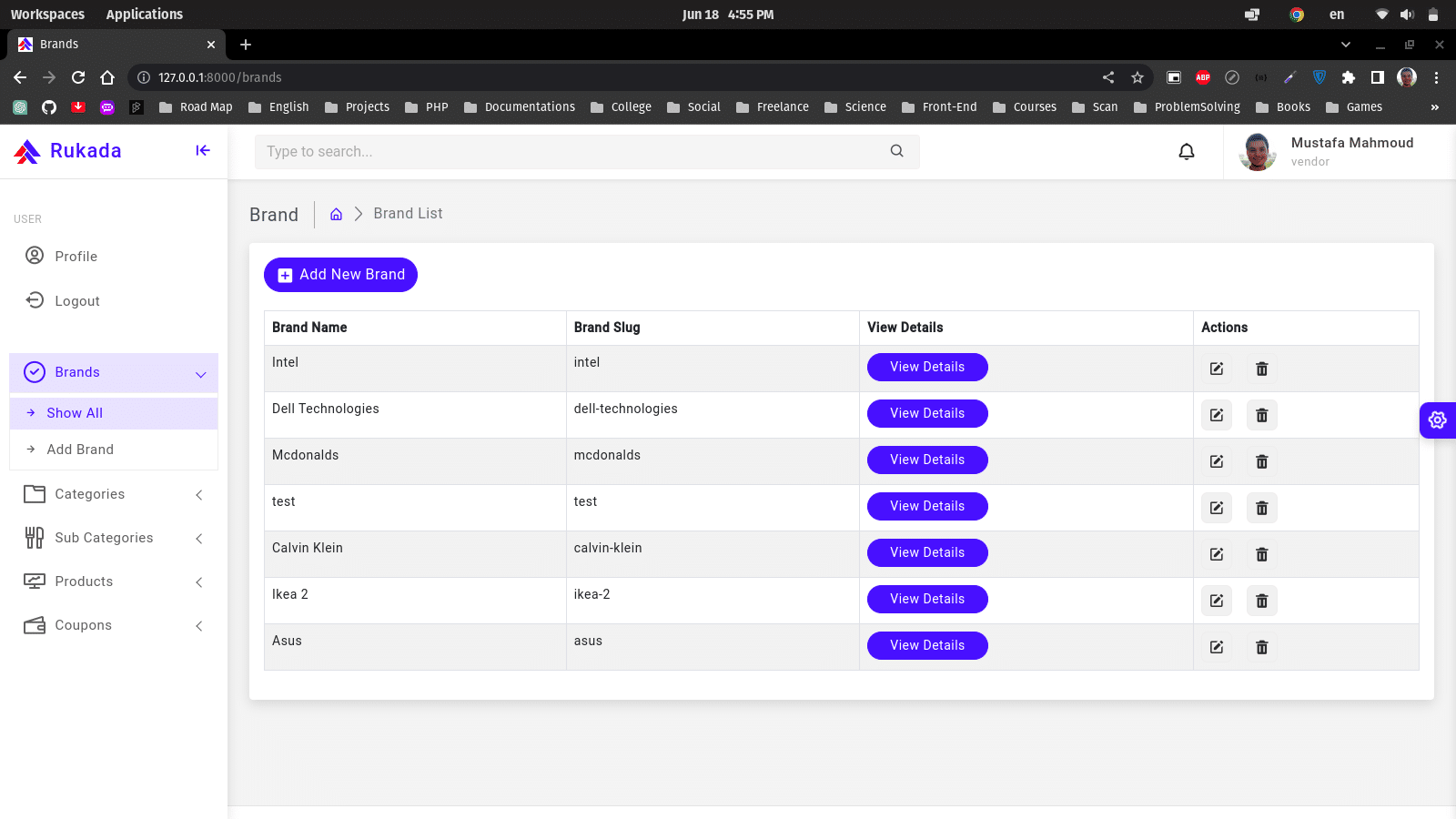The width and height of the screenshot is (1456, 819).
Task: Click the edit icon for Intel brand
Action: coord(1216,369)
